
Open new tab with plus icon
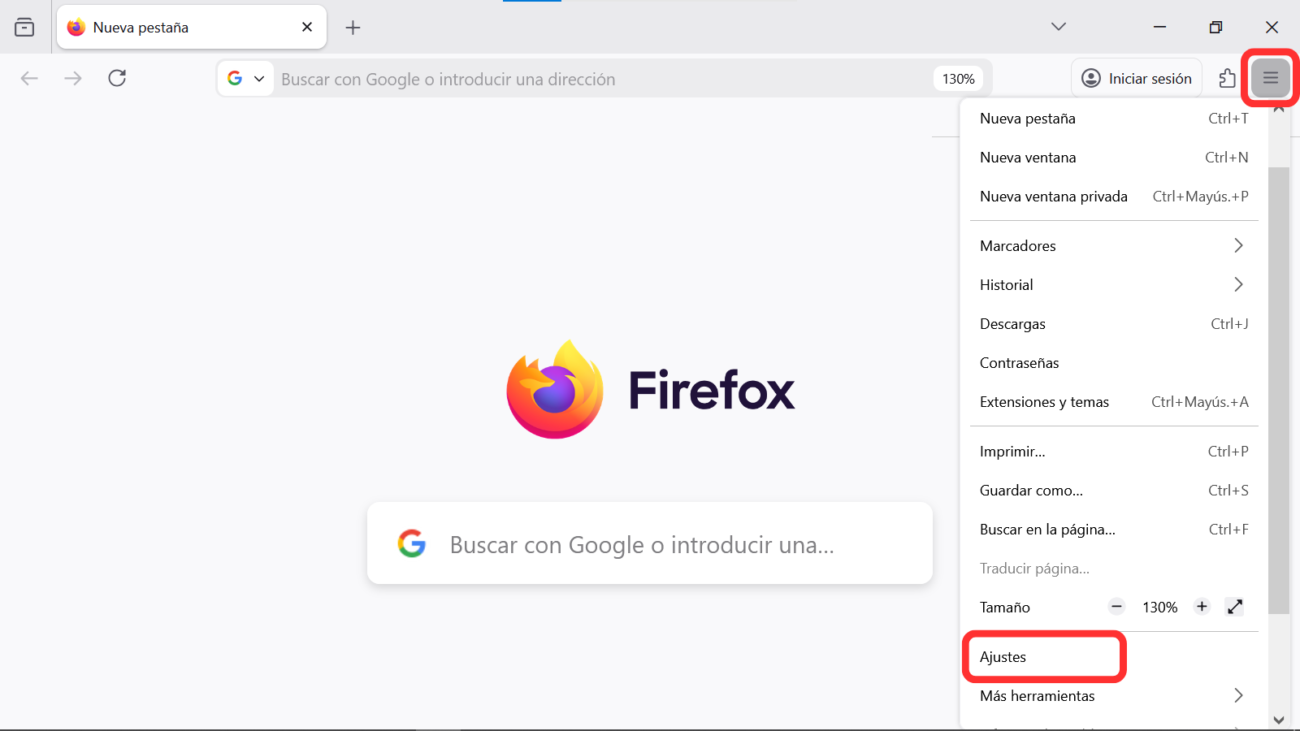(x=352, y=28)
